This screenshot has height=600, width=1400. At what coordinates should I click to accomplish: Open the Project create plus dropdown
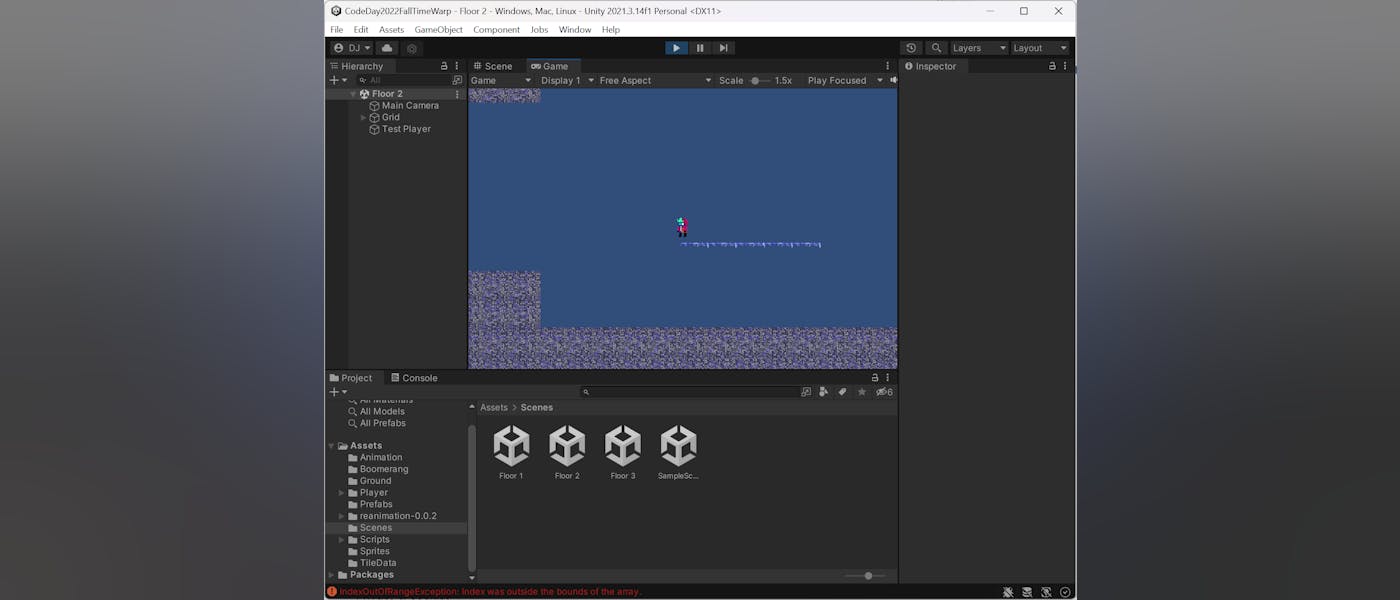pyautogui.click(x=338, y=392)
